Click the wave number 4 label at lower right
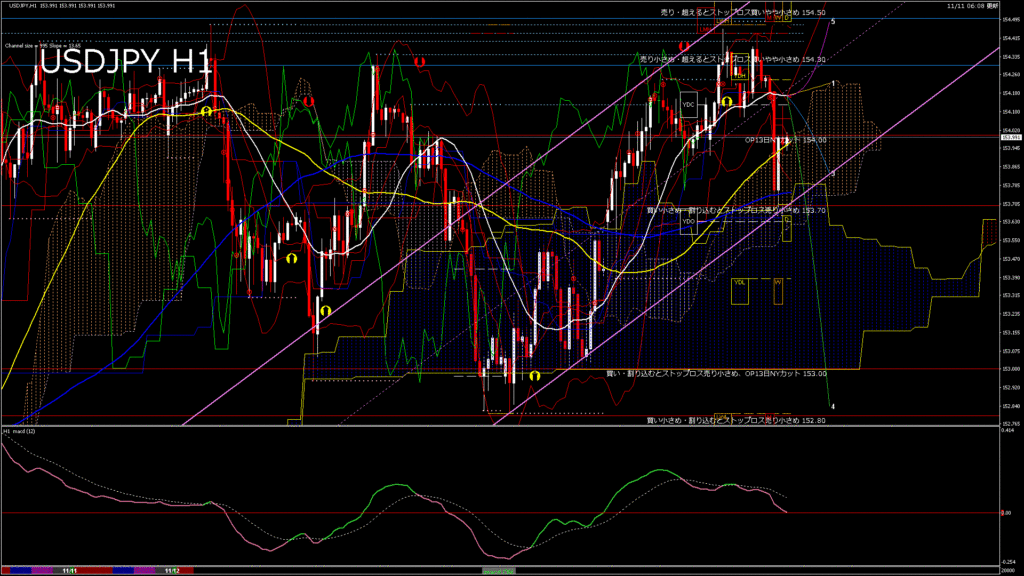Viewport: 1024px width, 576px height. click(x=834, y=407)
